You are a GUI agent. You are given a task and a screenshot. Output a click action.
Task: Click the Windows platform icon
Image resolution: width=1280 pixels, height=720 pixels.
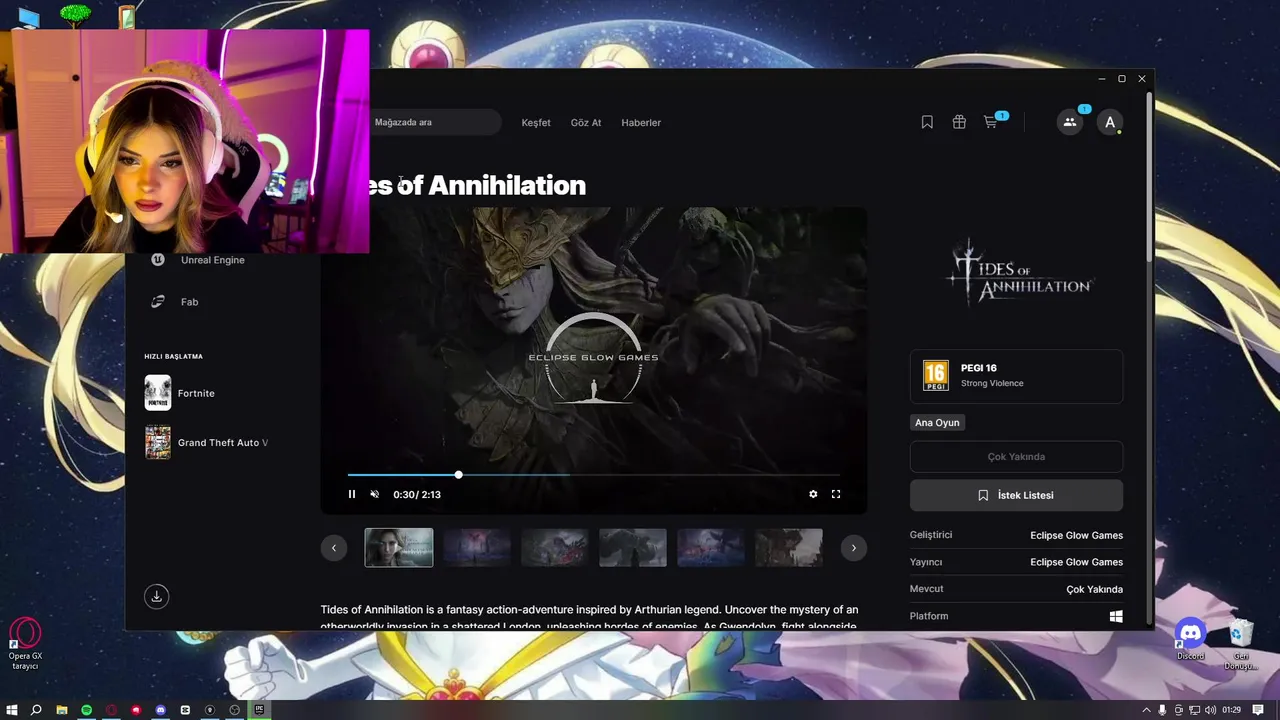pos(1116,616)
